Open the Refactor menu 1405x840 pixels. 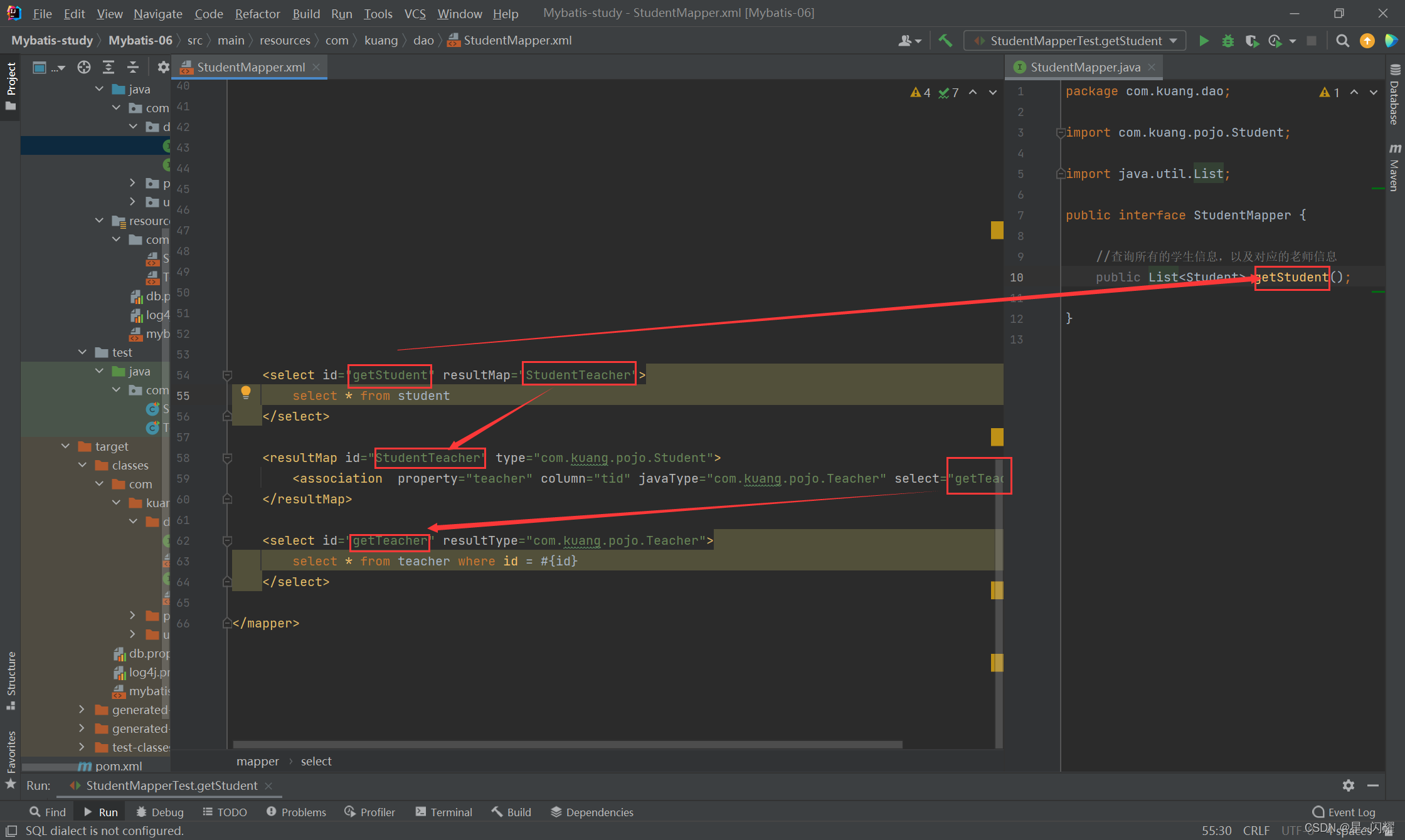[x=257, y=13]
